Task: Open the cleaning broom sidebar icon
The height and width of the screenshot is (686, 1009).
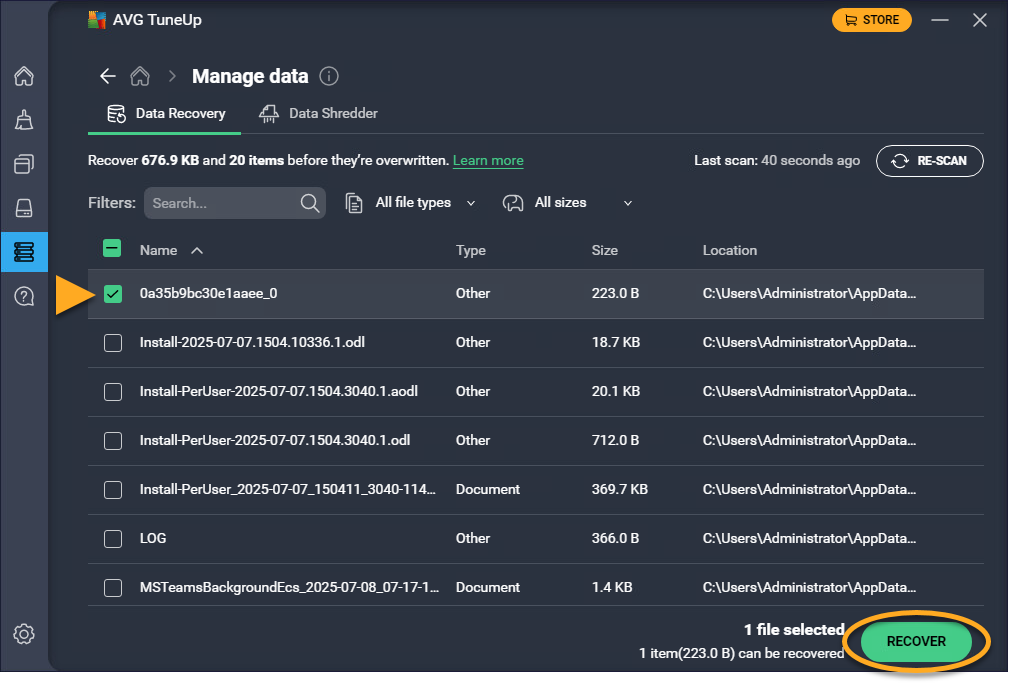Action: pos(24,121)
